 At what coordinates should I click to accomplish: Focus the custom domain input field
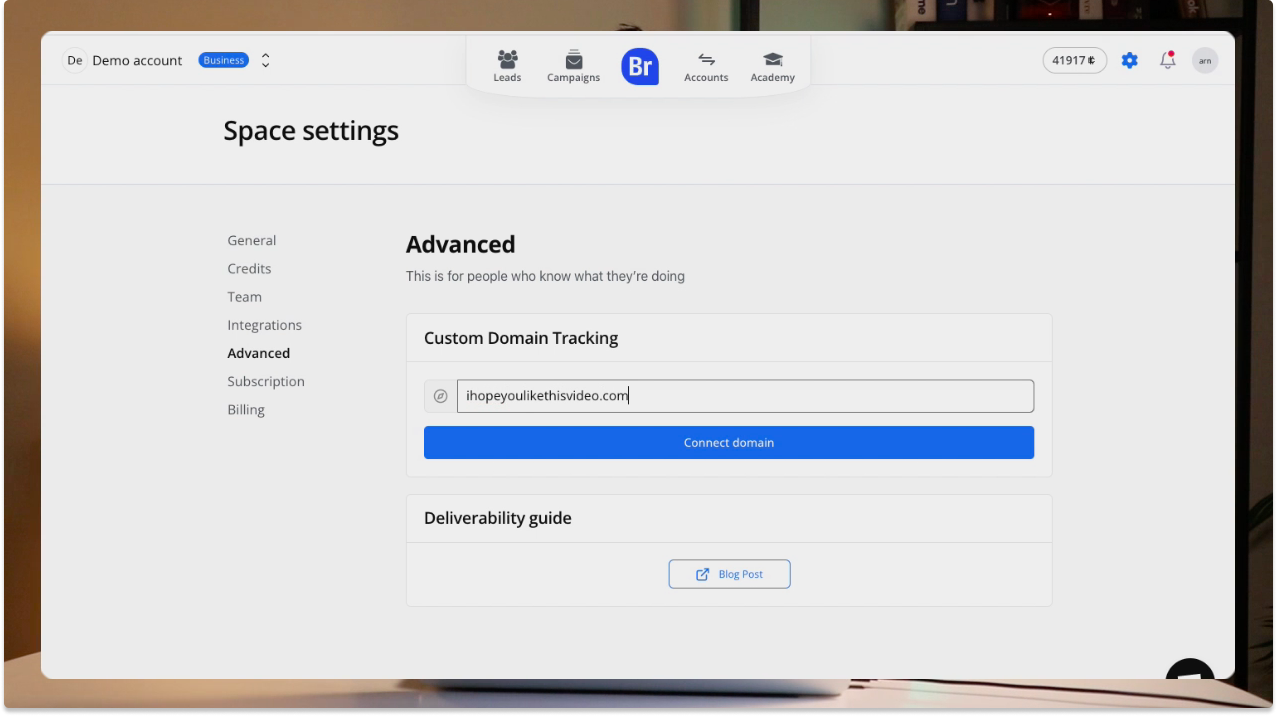745,396
